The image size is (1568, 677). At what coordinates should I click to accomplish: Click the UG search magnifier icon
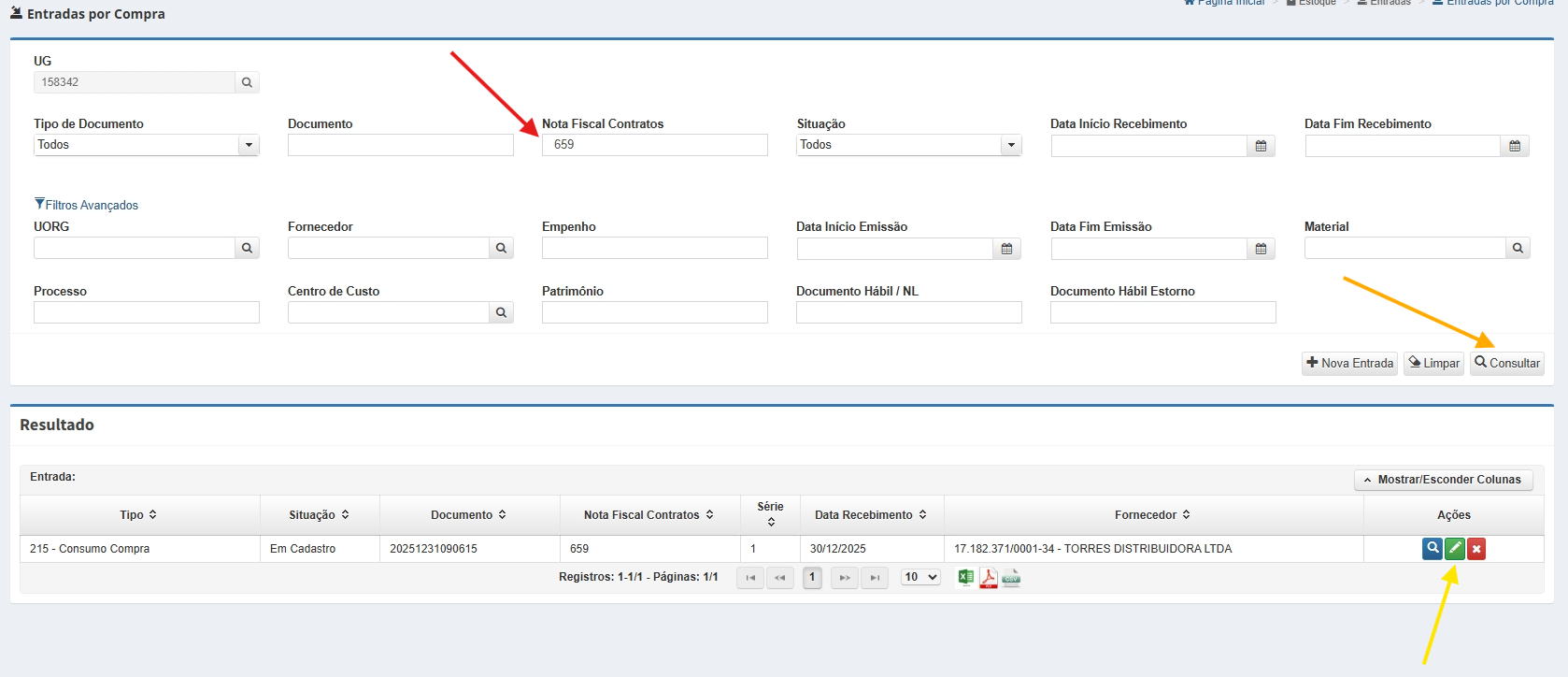coord(247,82)
